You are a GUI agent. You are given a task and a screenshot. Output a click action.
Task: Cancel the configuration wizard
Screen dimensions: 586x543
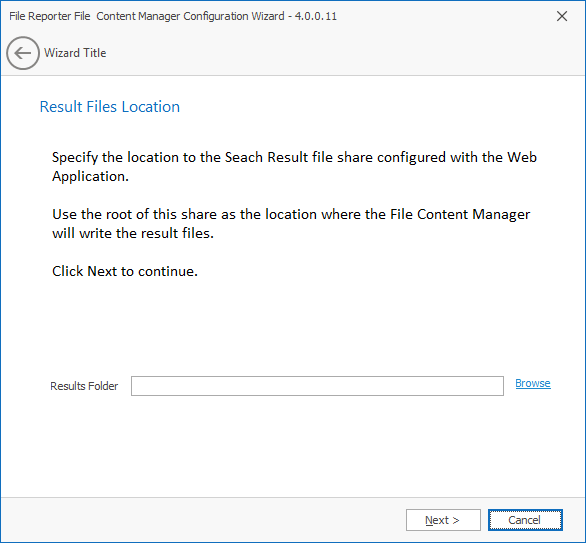pyautogui.click(x=525, y=520)
